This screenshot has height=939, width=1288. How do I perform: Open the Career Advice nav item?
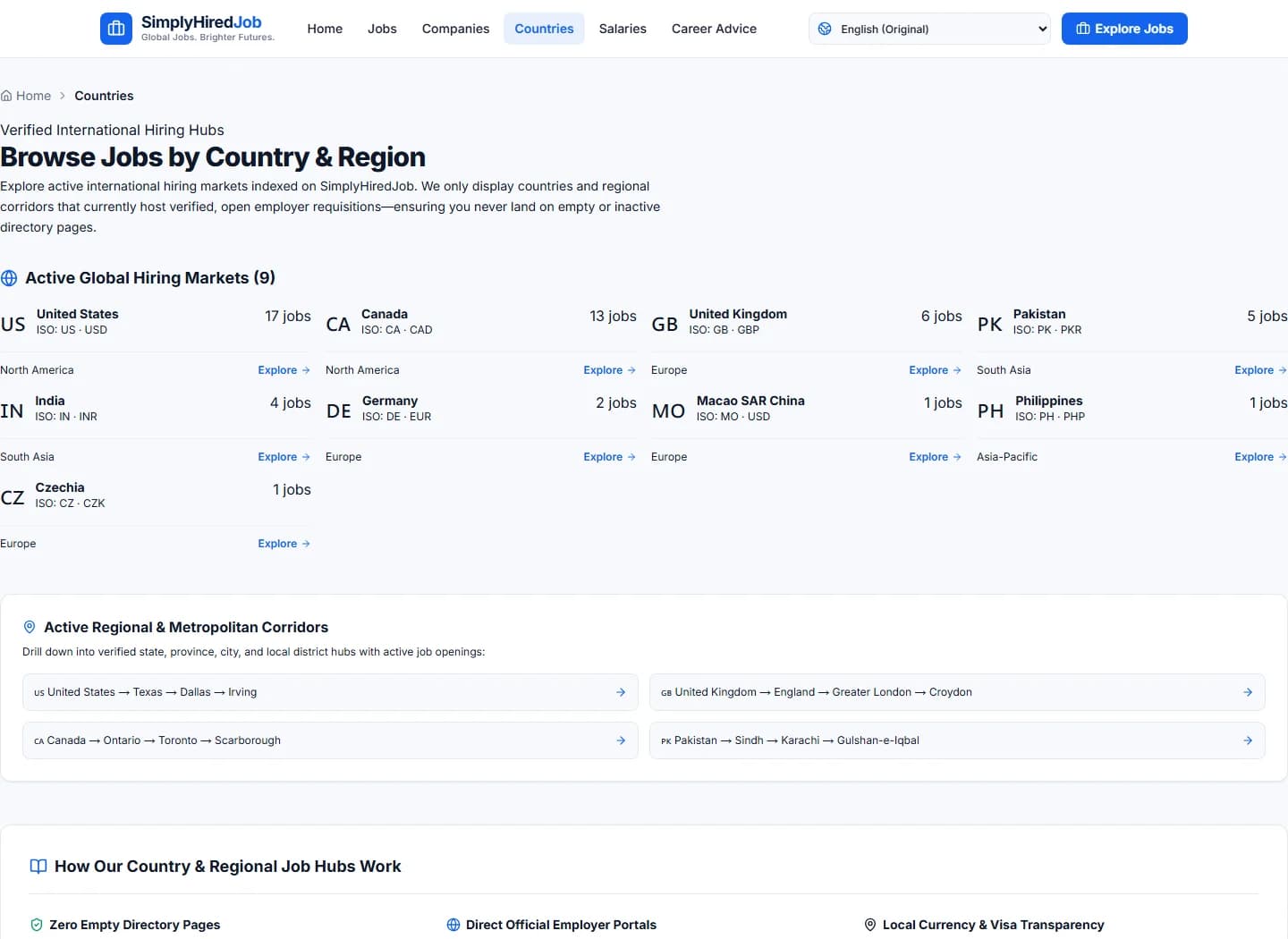click(x=714, y=29)
